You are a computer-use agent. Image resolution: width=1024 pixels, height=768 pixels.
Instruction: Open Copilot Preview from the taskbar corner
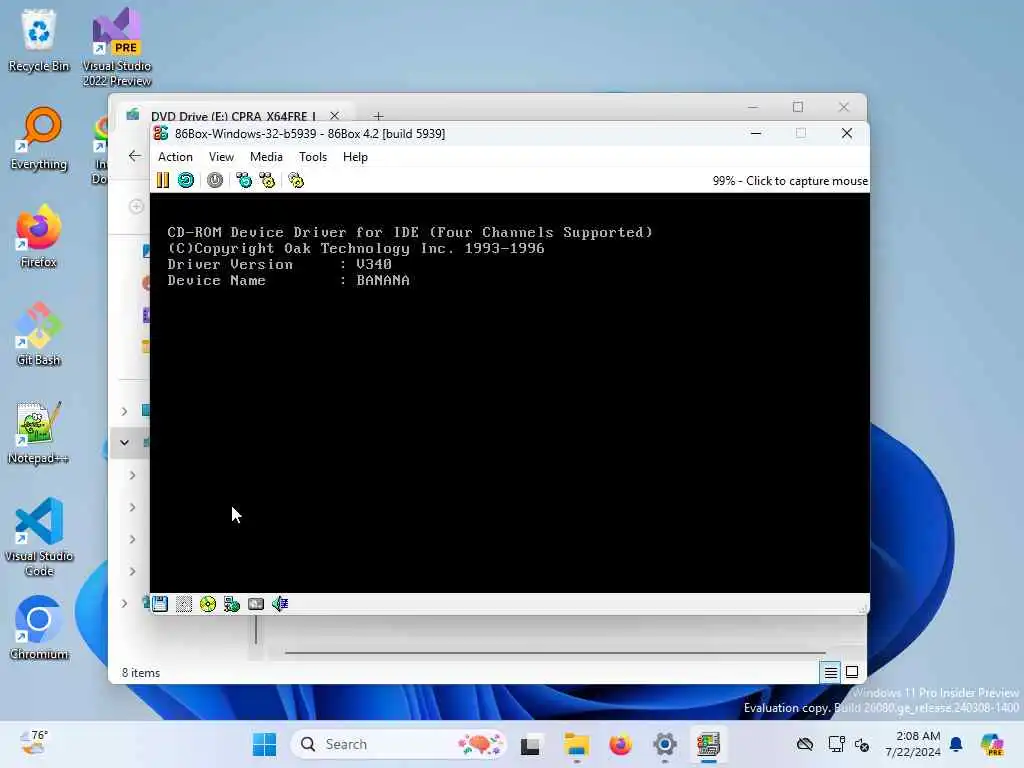pyautogui.click(x=991, y=744)
